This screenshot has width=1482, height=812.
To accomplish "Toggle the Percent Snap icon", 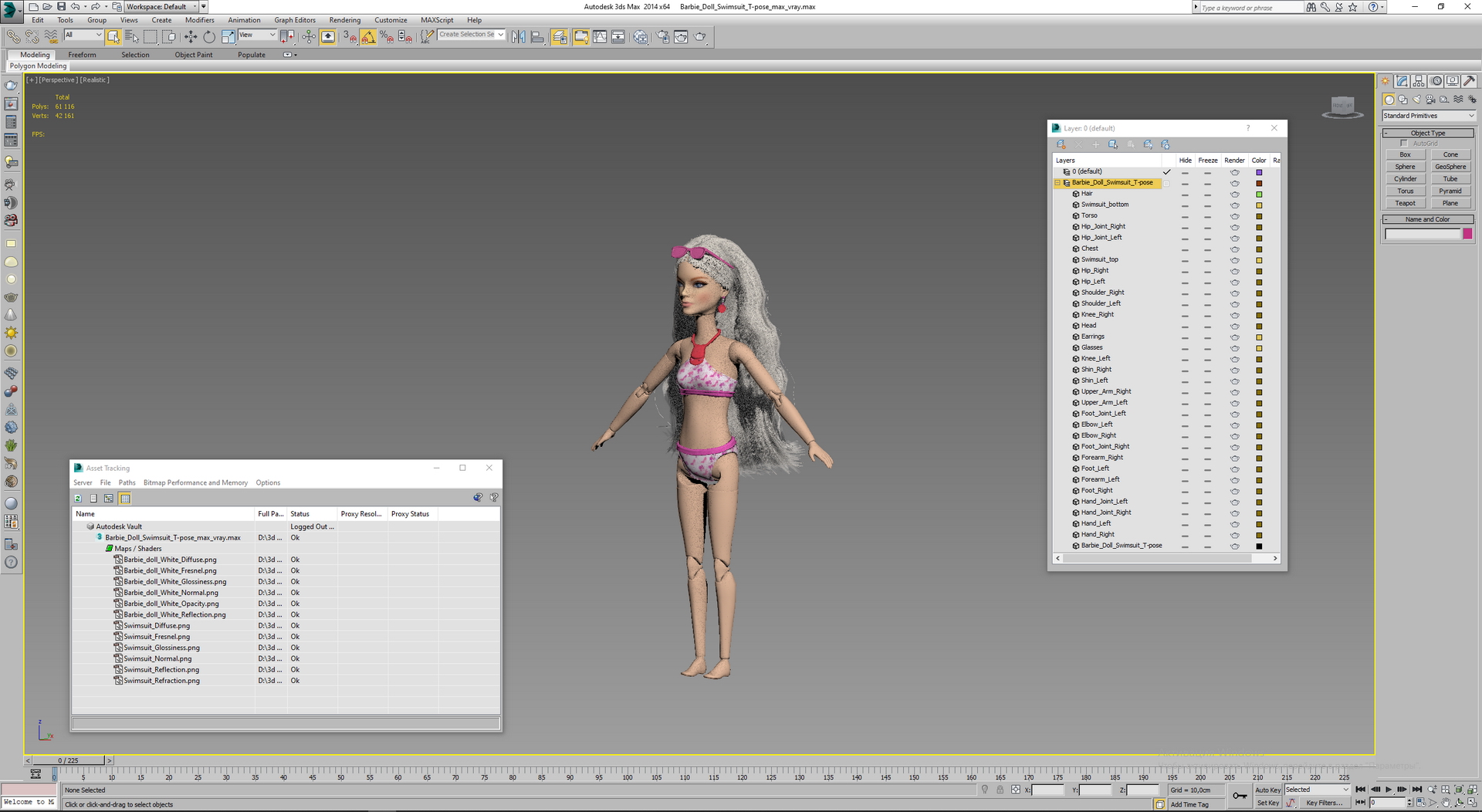I will coord(387,36).
